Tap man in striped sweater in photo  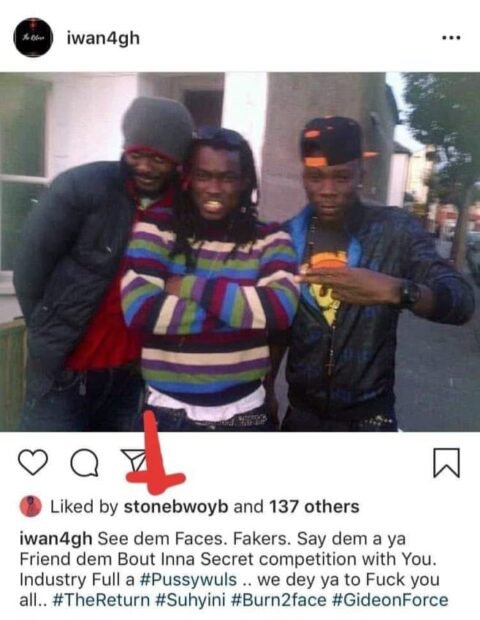point(210,281)
